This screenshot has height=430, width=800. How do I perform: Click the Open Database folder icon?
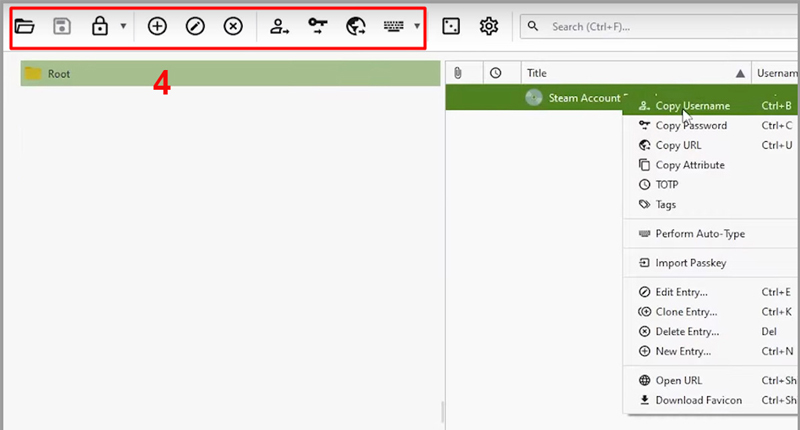25,27
